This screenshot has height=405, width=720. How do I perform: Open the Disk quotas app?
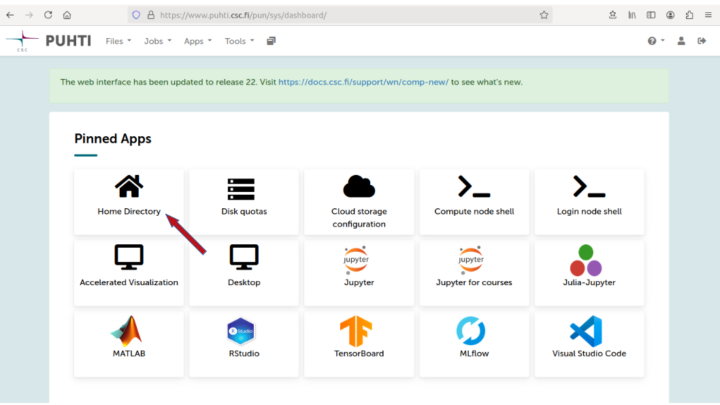point(244,202)
